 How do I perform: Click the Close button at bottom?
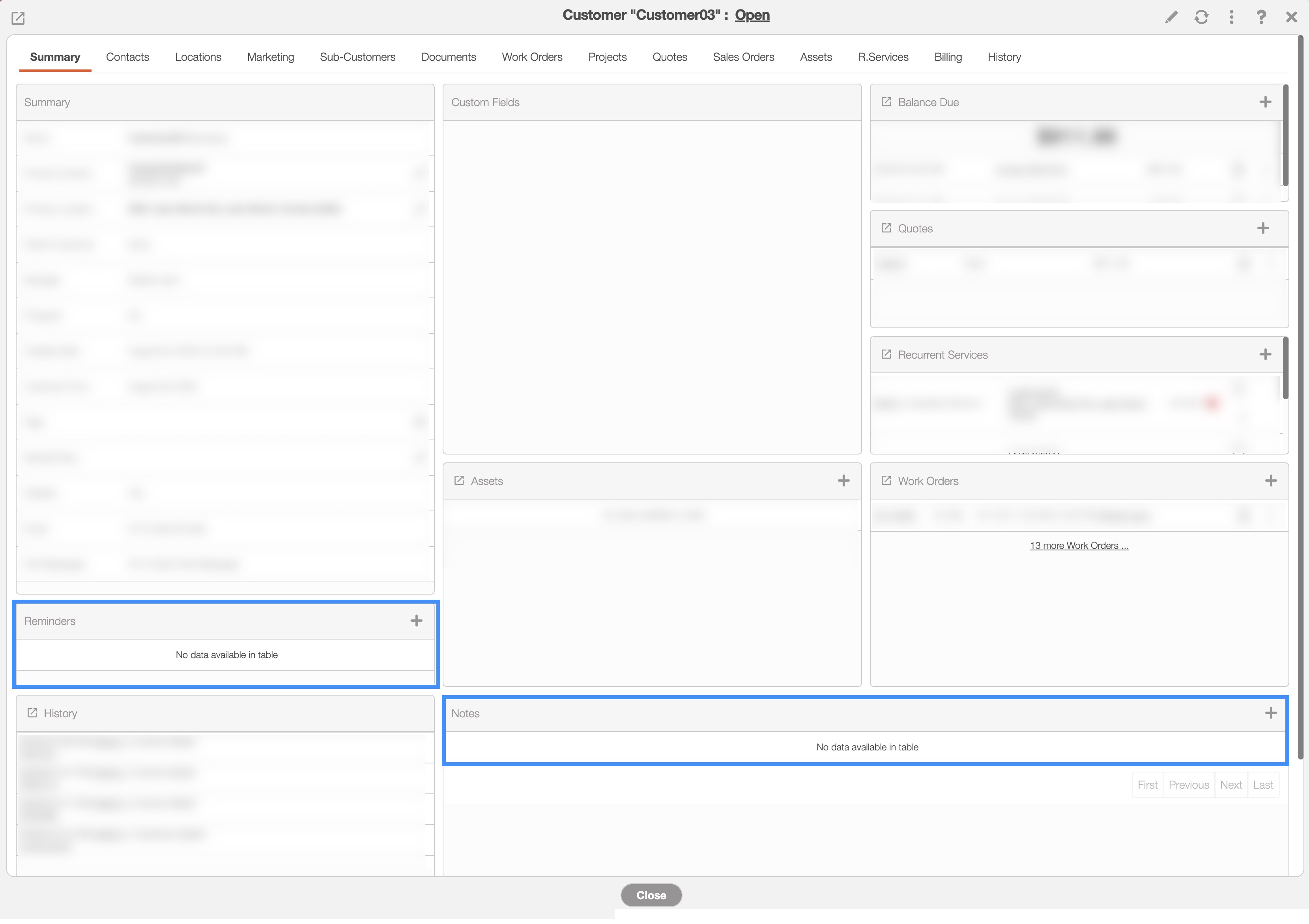point(651,895)
